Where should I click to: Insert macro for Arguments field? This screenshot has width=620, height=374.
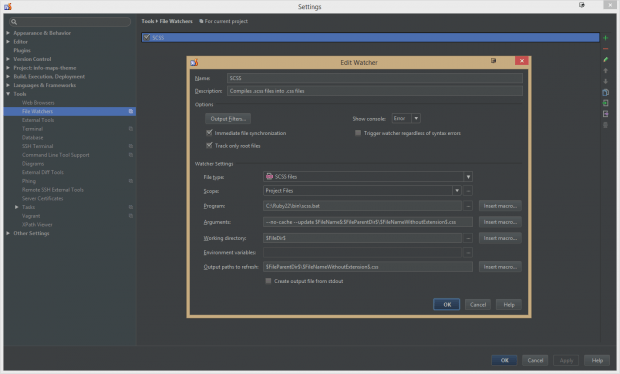pos(500,222)
